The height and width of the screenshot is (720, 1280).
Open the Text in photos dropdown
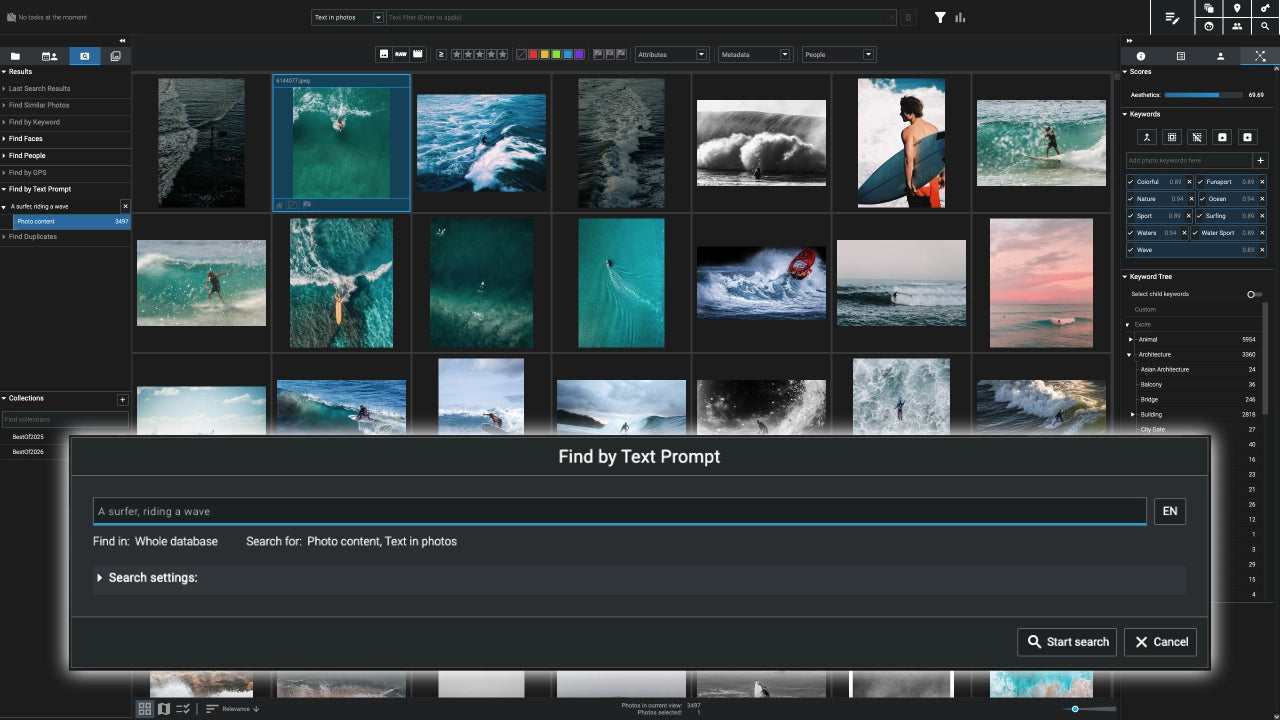tap(347, 17)
